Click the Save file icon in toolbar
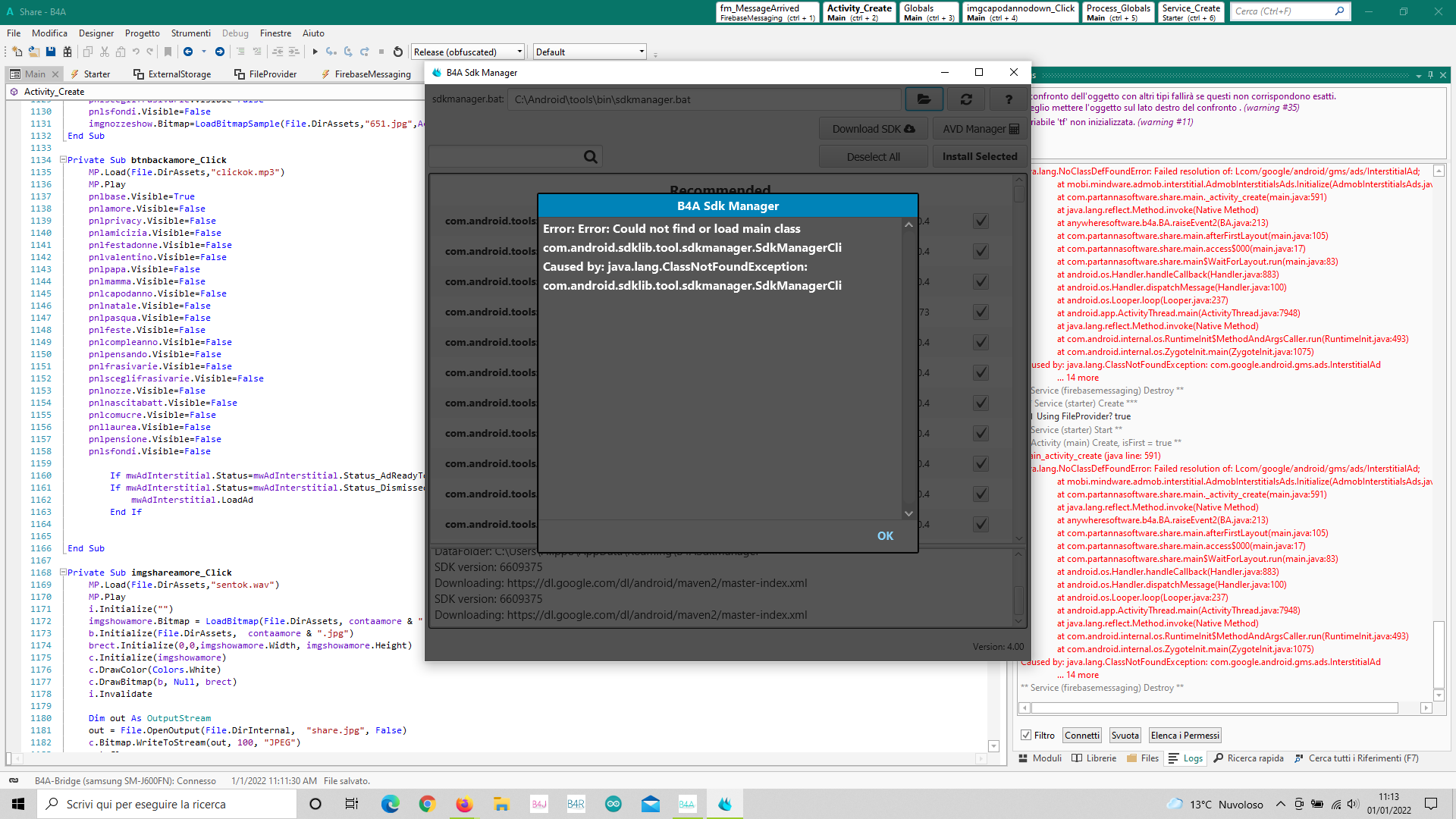 51,52
